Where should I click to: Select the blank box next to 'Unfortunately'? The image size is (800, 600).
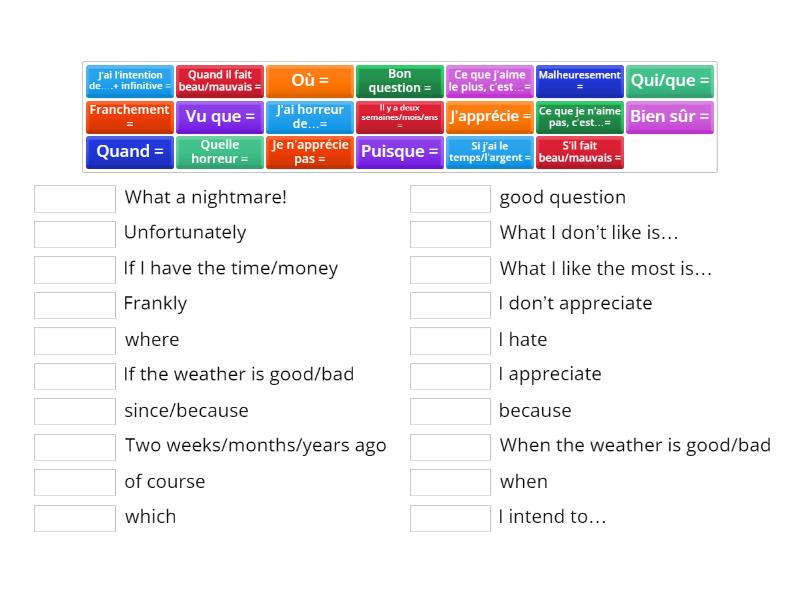[75, 233]
